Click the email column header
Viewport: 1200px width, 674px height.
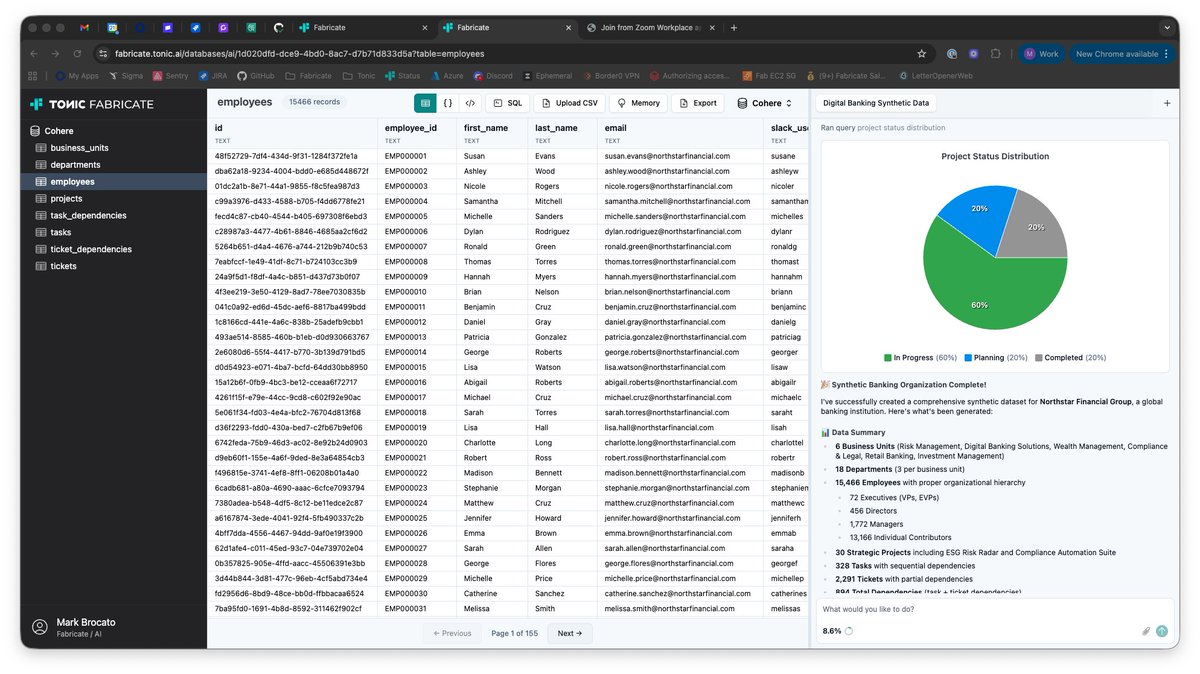[x=681, y=133]
